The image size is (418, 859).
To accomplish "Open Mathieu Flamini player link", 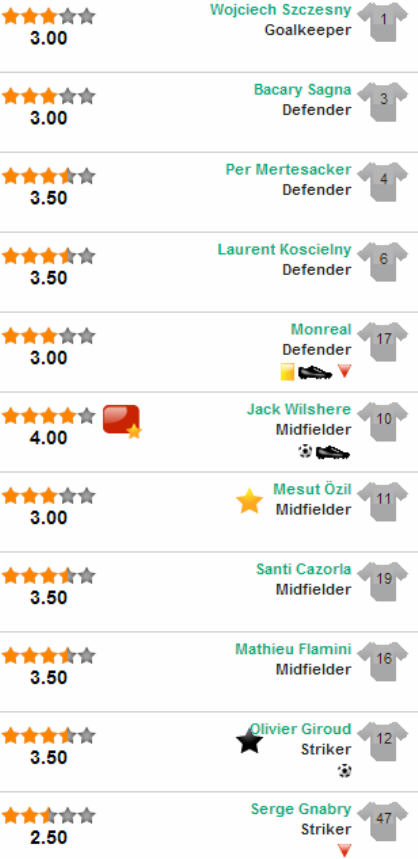I will (293, 649).
